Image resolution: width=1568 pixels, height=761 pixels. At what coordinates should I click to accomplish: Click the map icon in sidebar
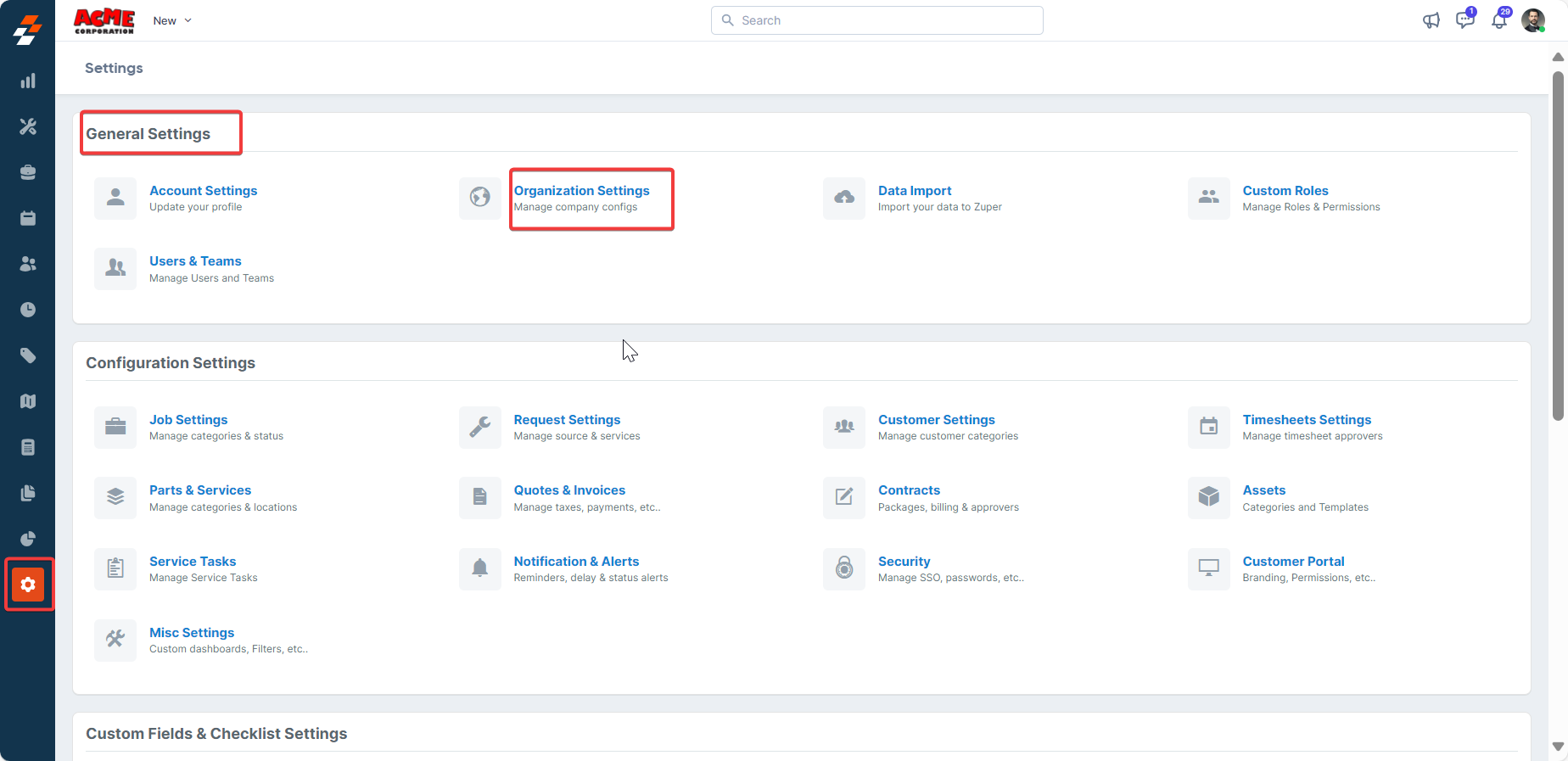[28, 401]
